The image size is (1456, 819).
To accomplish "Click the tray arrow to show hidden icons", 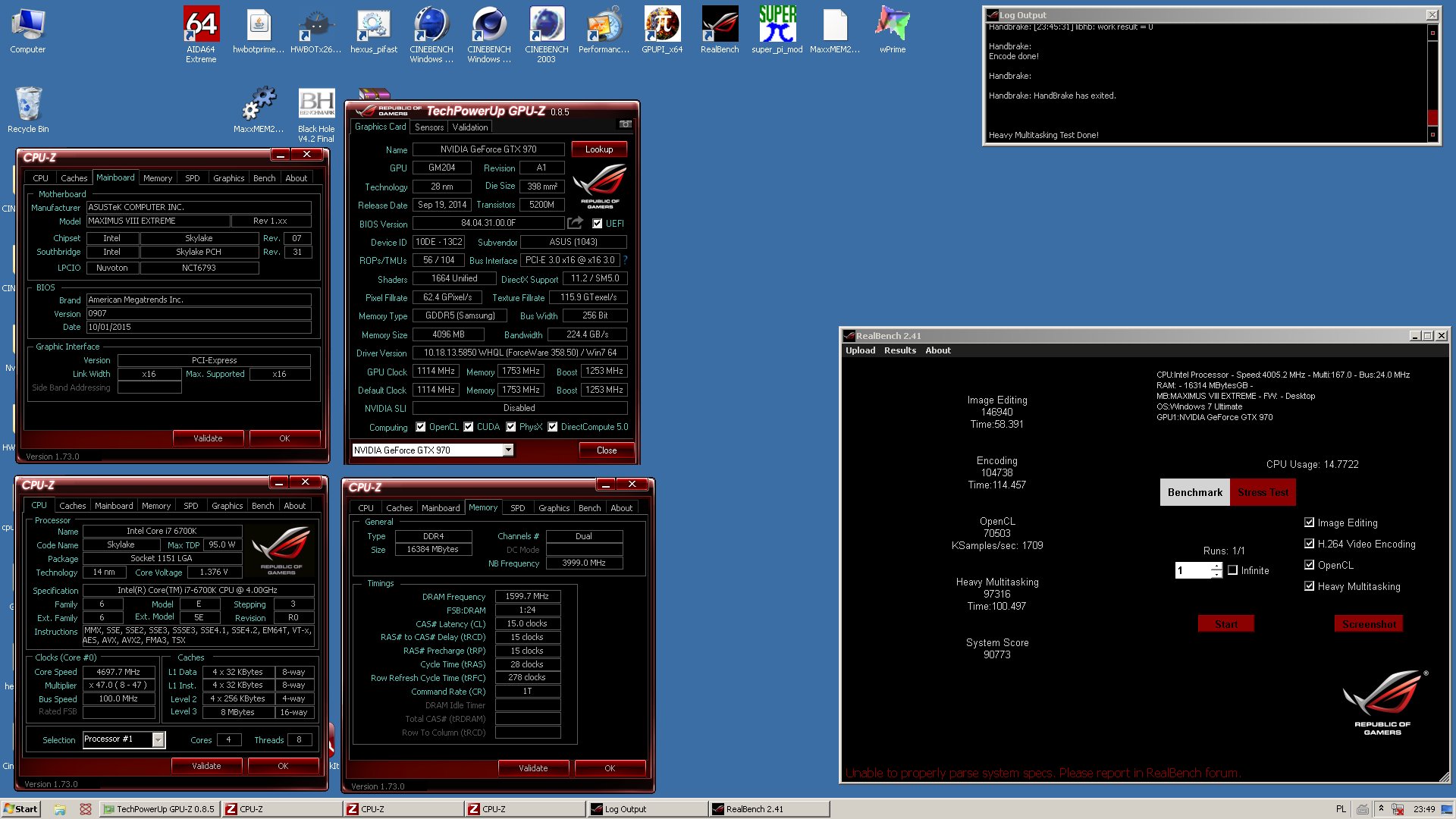I will point(1381,809).
